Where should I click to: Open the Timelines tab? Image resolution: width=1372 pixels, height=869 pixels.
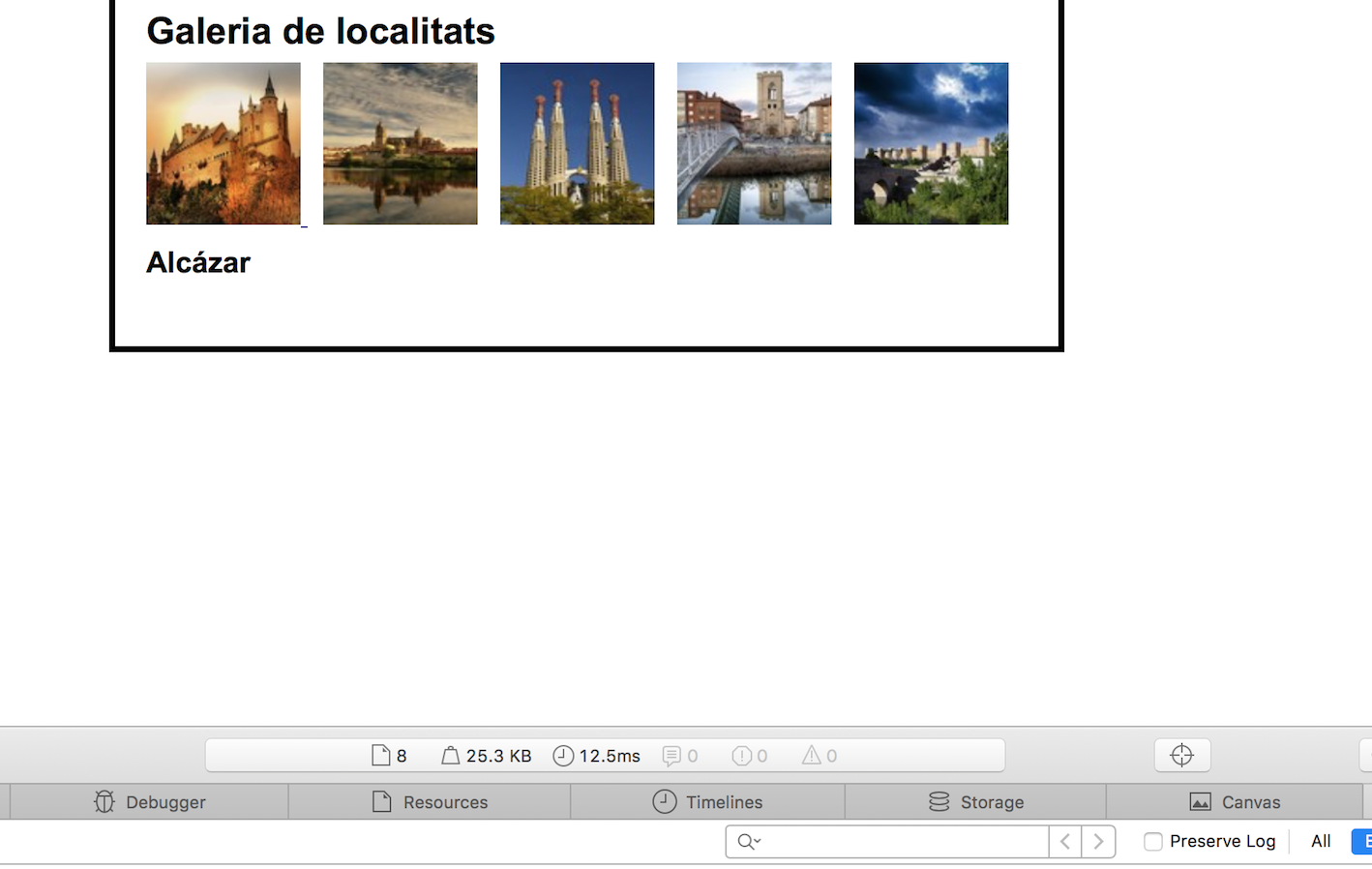click(x=707, y=802)
